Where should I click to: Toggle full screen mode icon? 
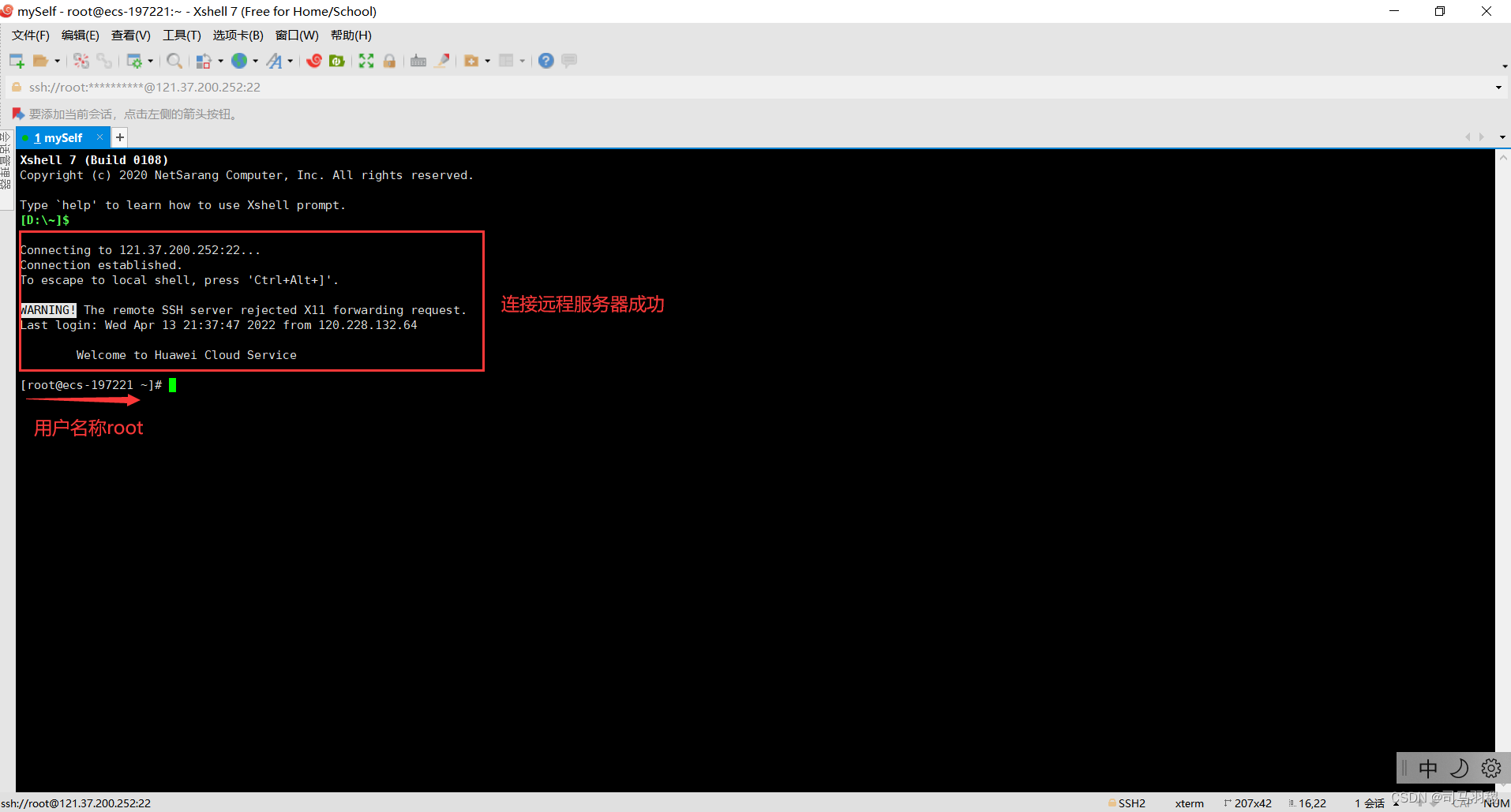[366, 61]
